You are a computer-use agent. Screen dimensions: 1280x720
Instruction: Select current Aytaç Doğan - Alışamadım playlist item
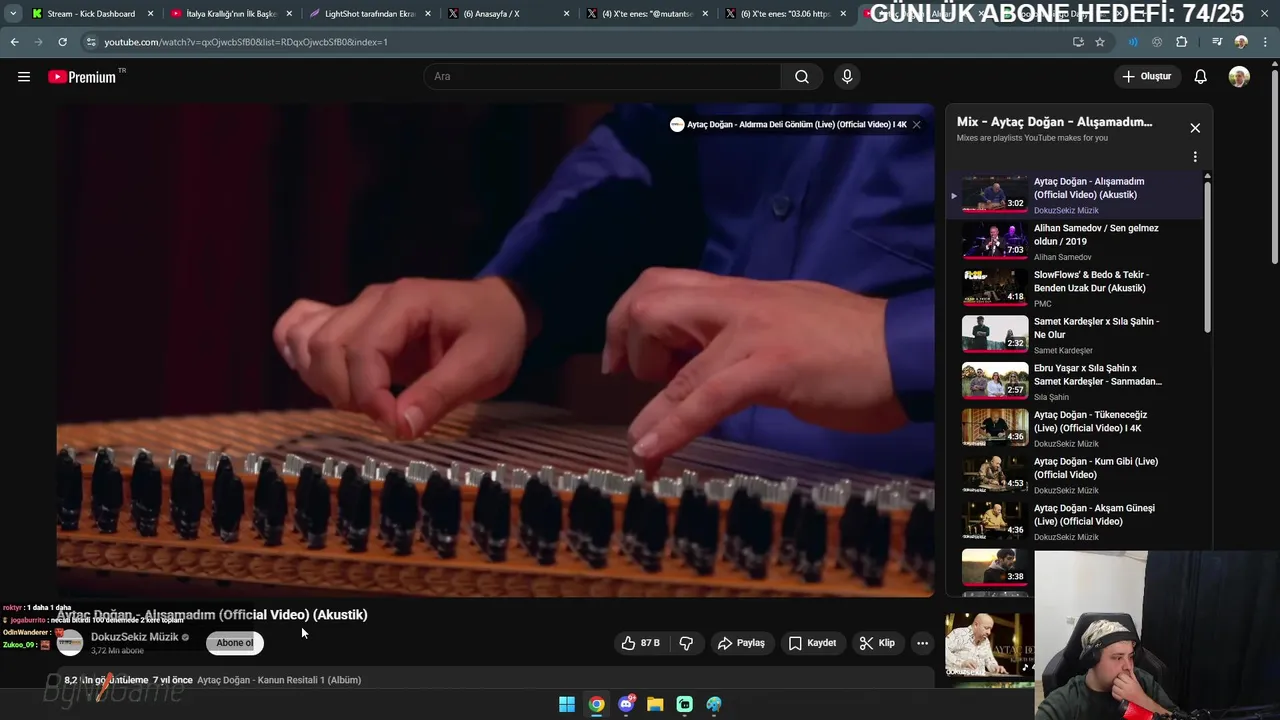coord(1075,195)
